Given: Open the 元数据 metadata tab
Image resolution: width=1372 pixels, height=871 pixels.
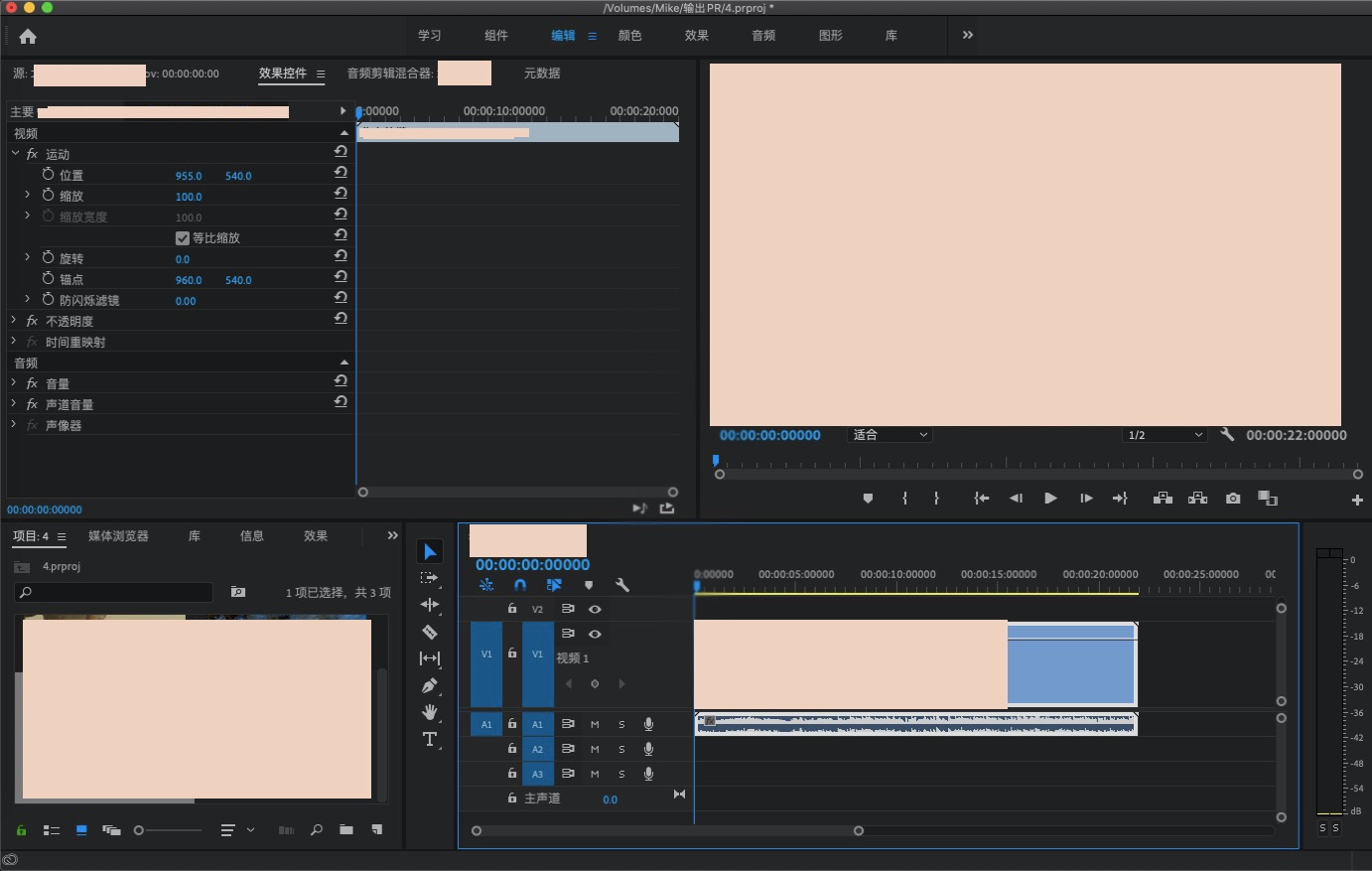Looking at the screenshot, I should point(542,73).
